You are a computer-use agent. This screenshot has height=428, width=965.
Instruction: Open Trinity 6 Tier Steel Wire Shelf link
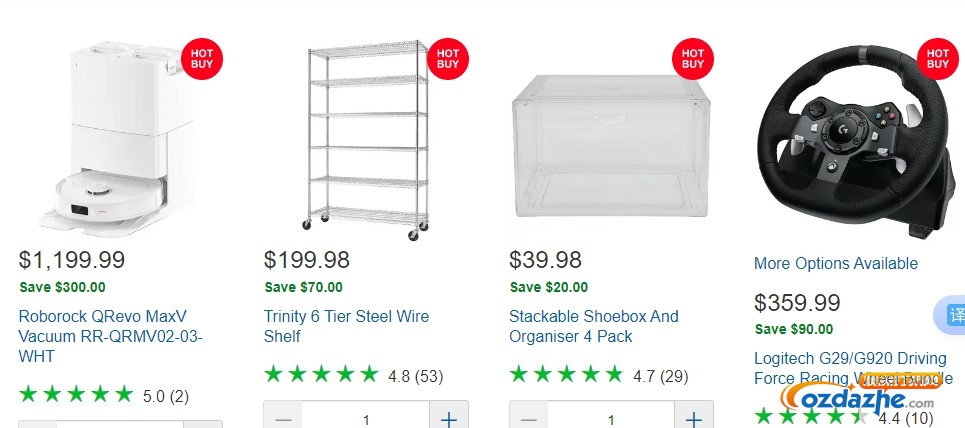(346, 326)
